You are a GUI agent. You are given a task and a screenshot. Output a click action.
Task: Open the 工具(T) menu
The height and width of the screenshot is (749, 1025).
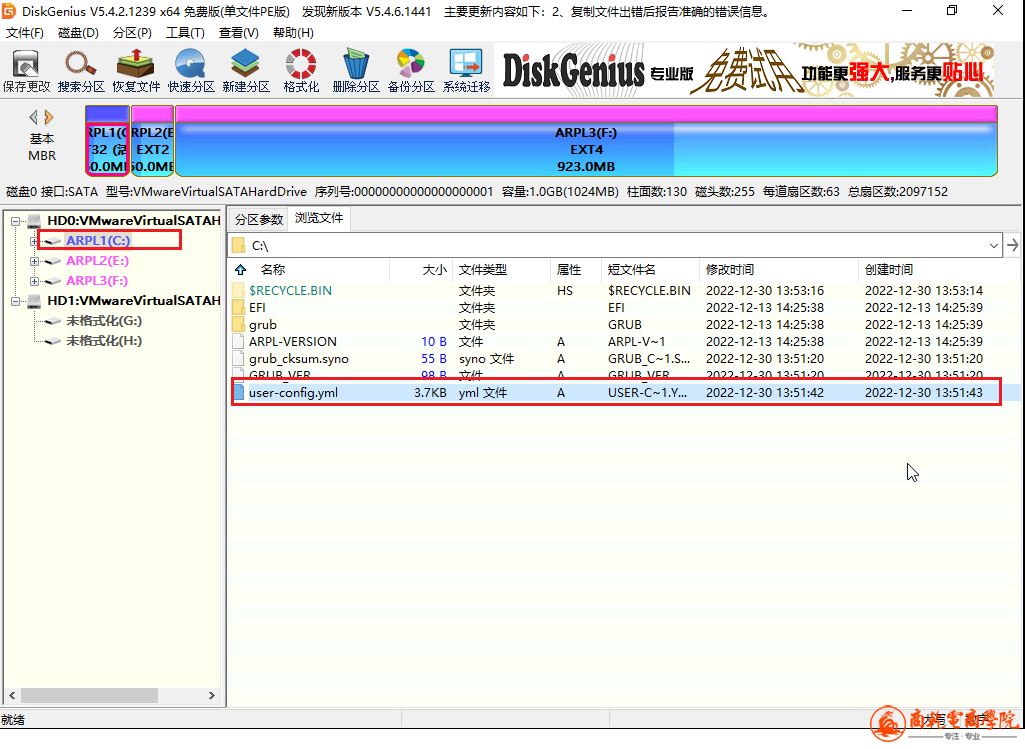tap(185, 33)
